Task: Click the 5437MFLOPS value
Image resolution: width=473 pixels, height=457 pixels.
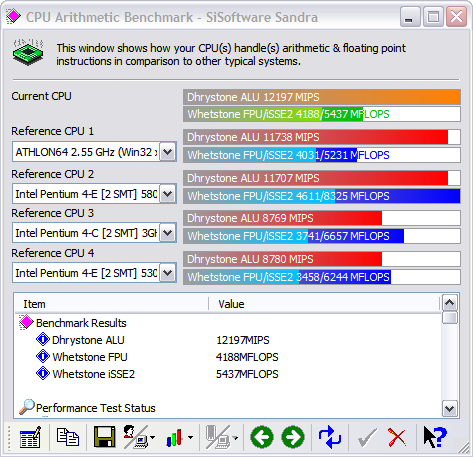Action: pyautogui.click(x=247, y=374)
